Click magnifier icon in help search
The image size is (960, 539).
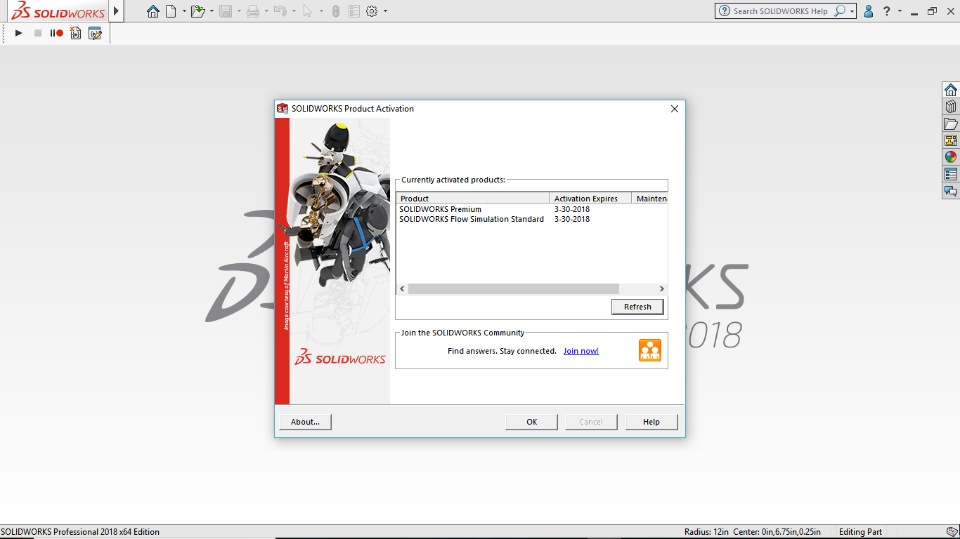point(840,11)
